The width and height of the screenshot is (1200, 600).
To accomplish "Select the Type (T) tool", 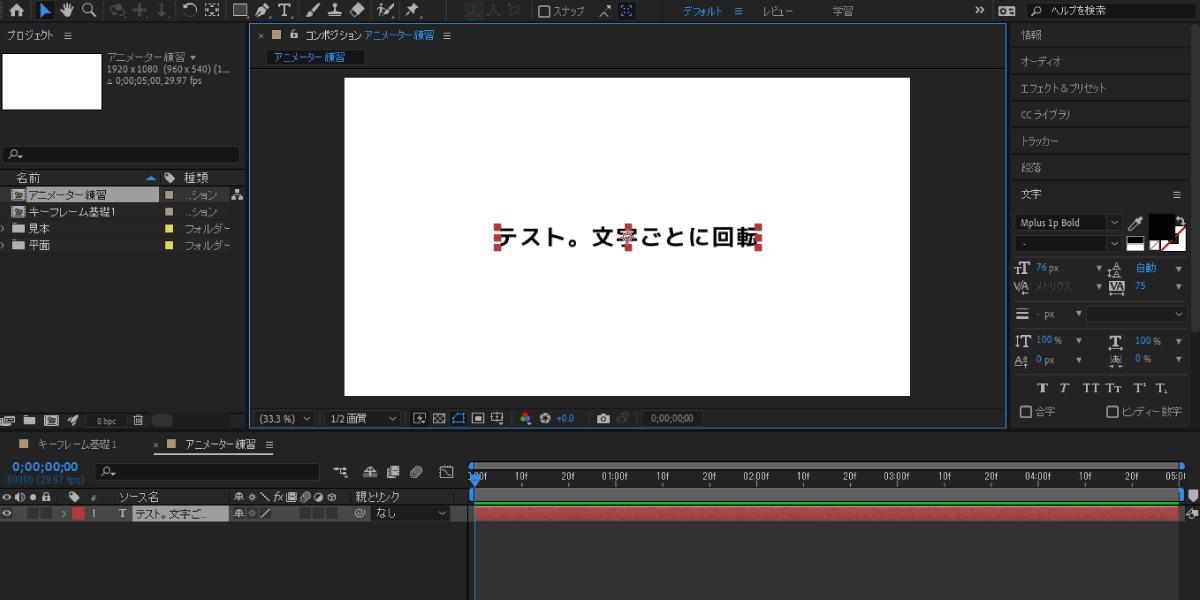I will [x=285, y=11].
